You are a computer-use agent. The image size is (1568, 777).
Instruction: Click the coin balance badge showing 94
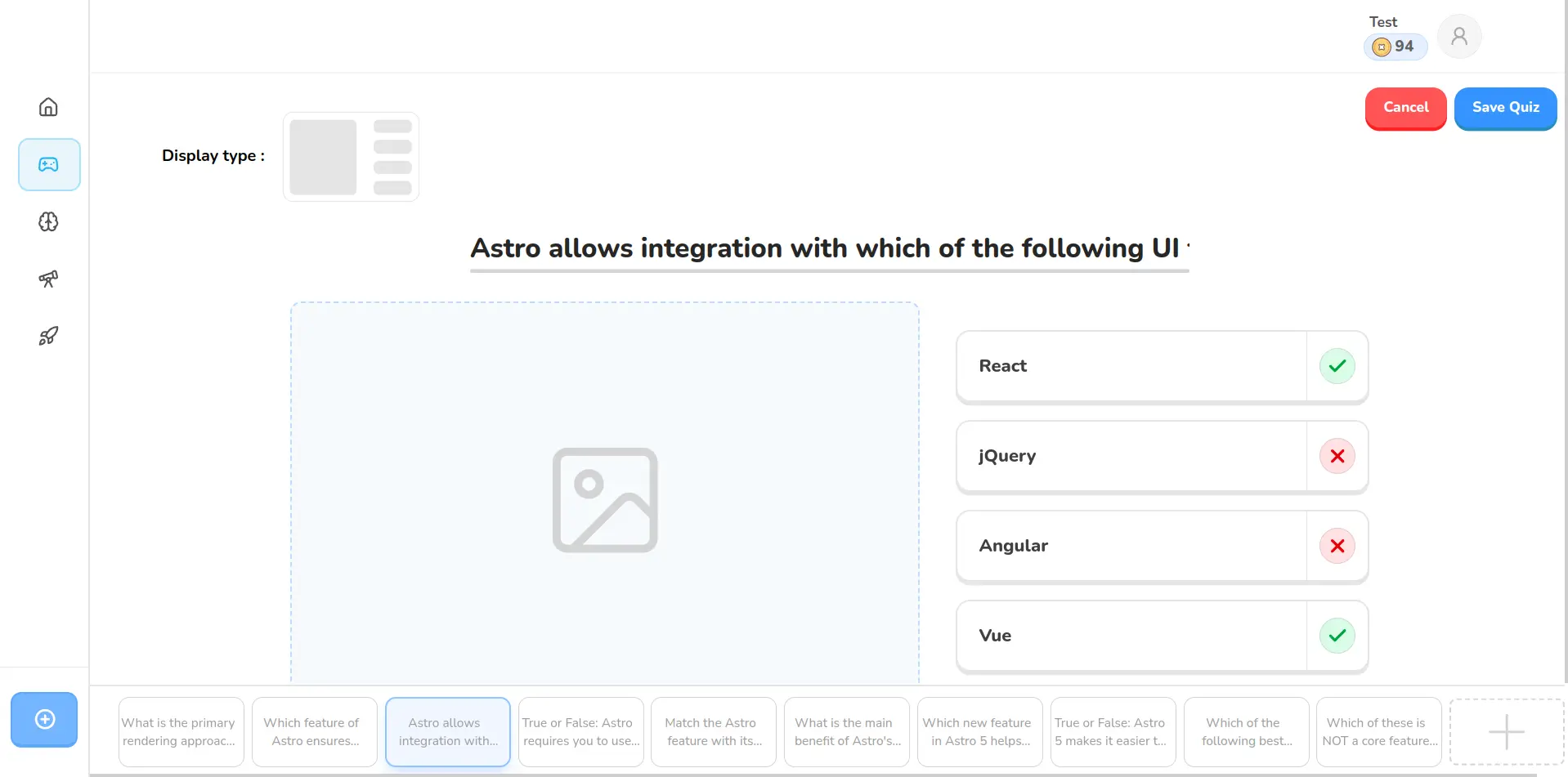pos(1395,47)
